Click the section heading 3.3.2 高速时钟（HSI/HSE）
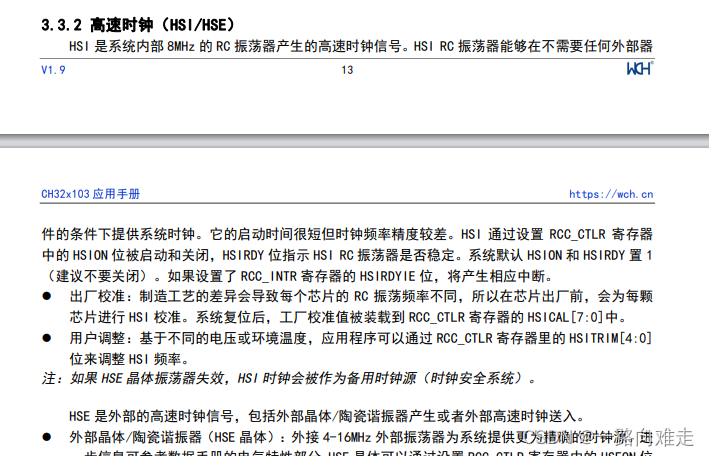 pos(138,25)
